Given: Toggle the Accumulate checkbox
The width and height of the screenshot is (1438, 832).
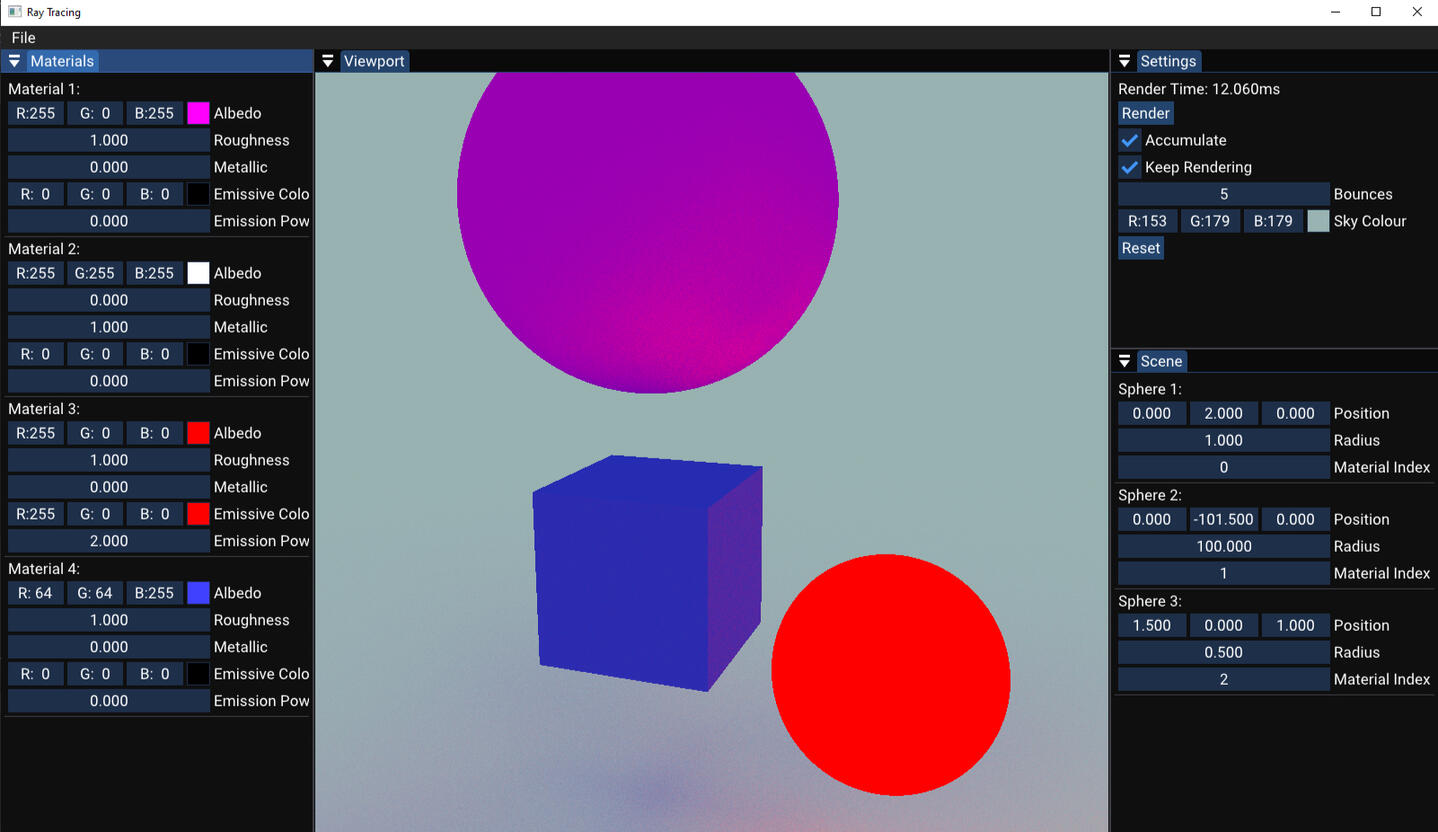Looking at the screenshot, I should pyautogui.click(x=1130, y=140).
